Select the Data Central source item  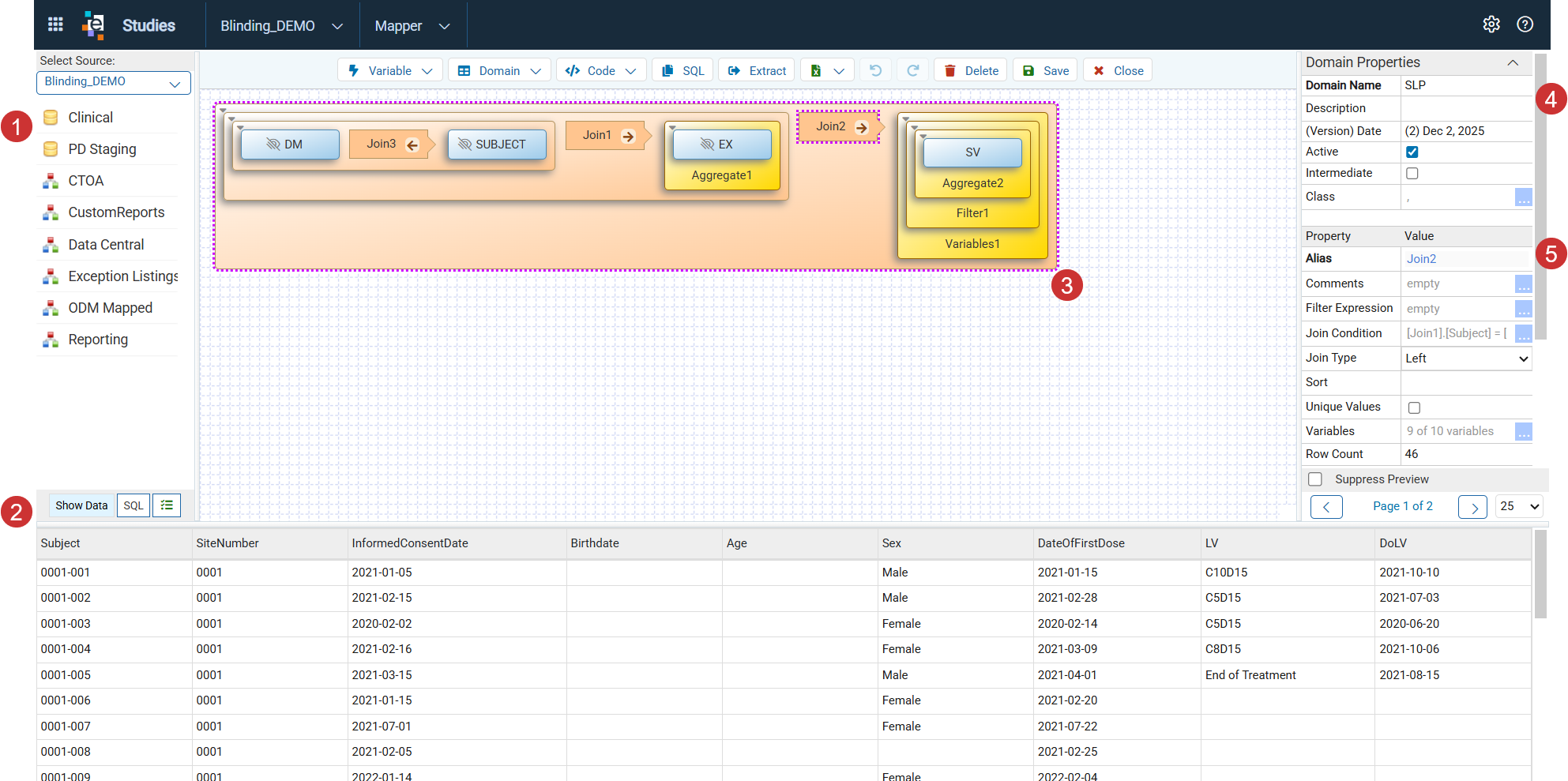(x=106, y=245)
